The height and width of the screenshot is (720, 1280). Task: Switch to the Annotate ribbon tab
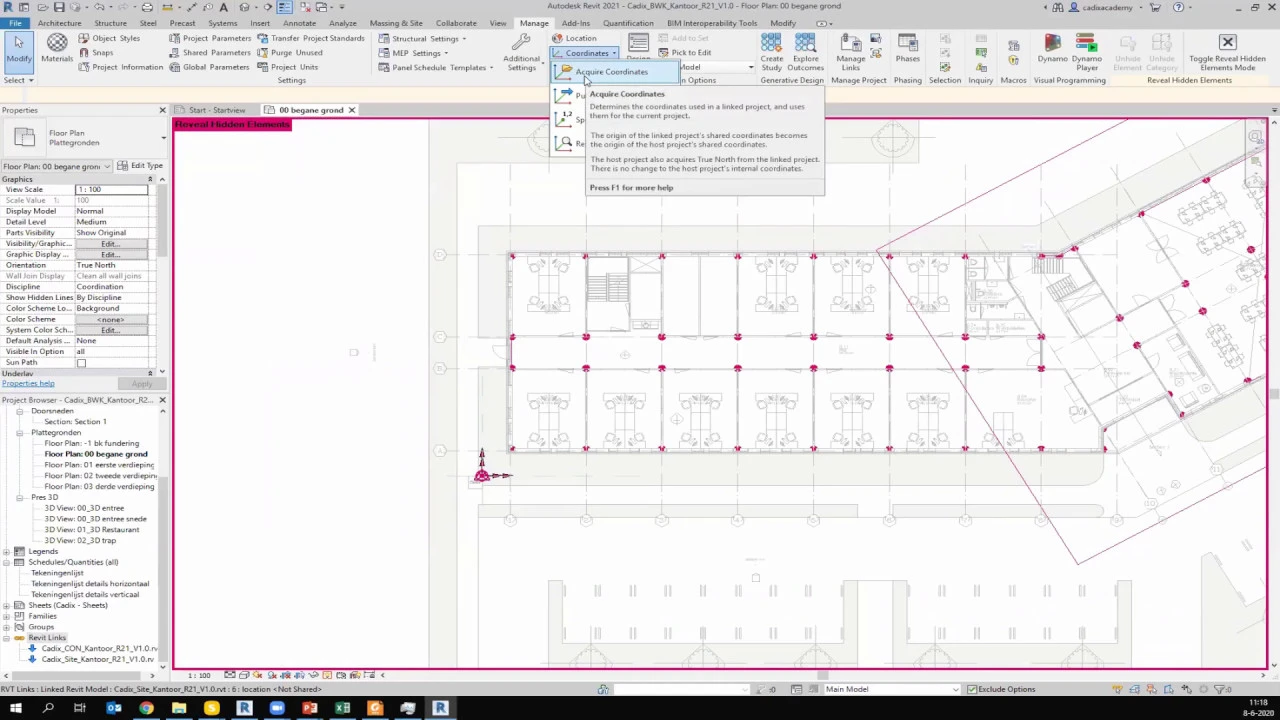click(299, 23)
